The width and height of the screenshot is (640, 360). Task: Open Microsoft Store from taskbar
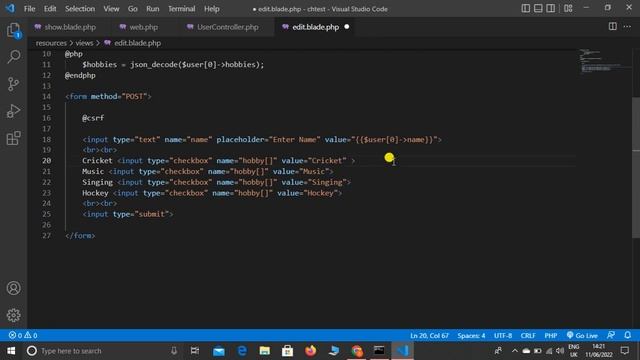coord(287,351)
